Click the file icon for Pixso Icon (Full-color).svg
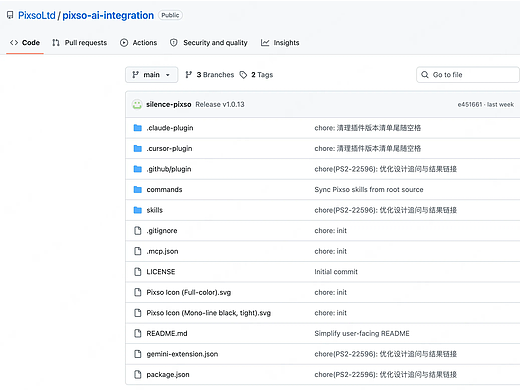Image resolution: width=520 pixels, height=390 pixels. click(138, 292)
